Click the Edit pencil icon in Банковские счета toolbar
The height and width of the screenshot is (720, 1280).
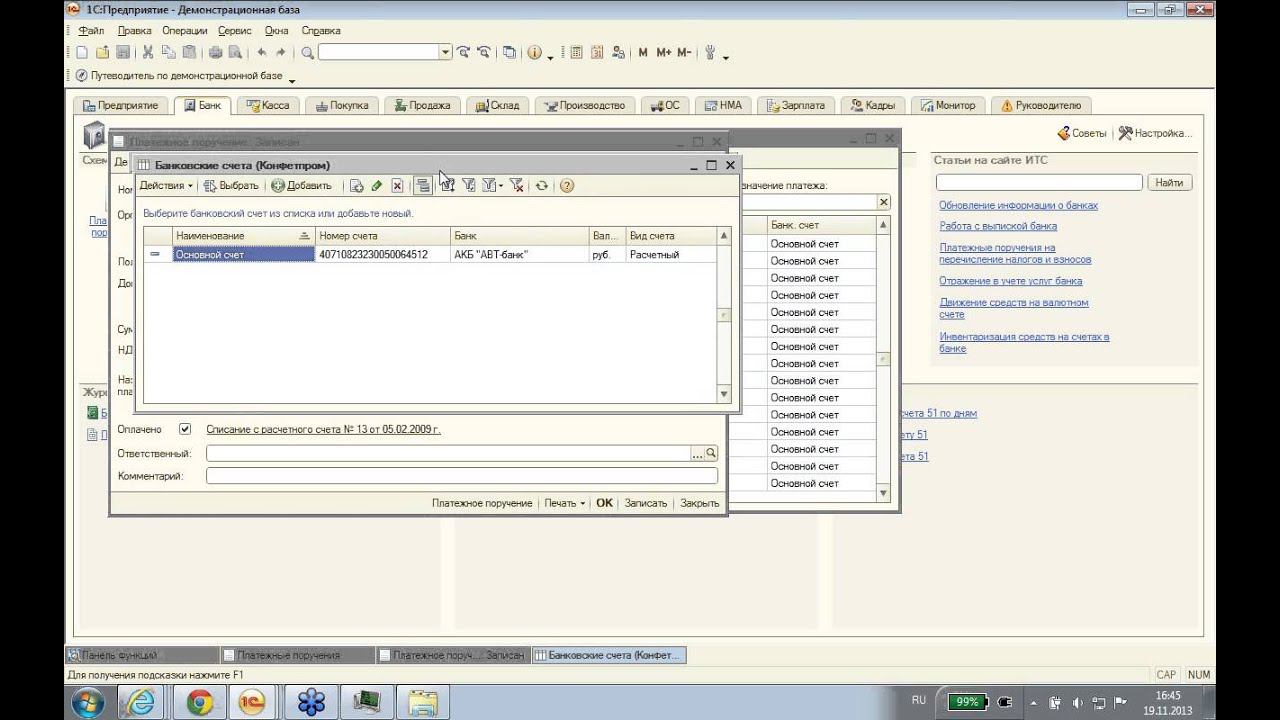(377, 185)
